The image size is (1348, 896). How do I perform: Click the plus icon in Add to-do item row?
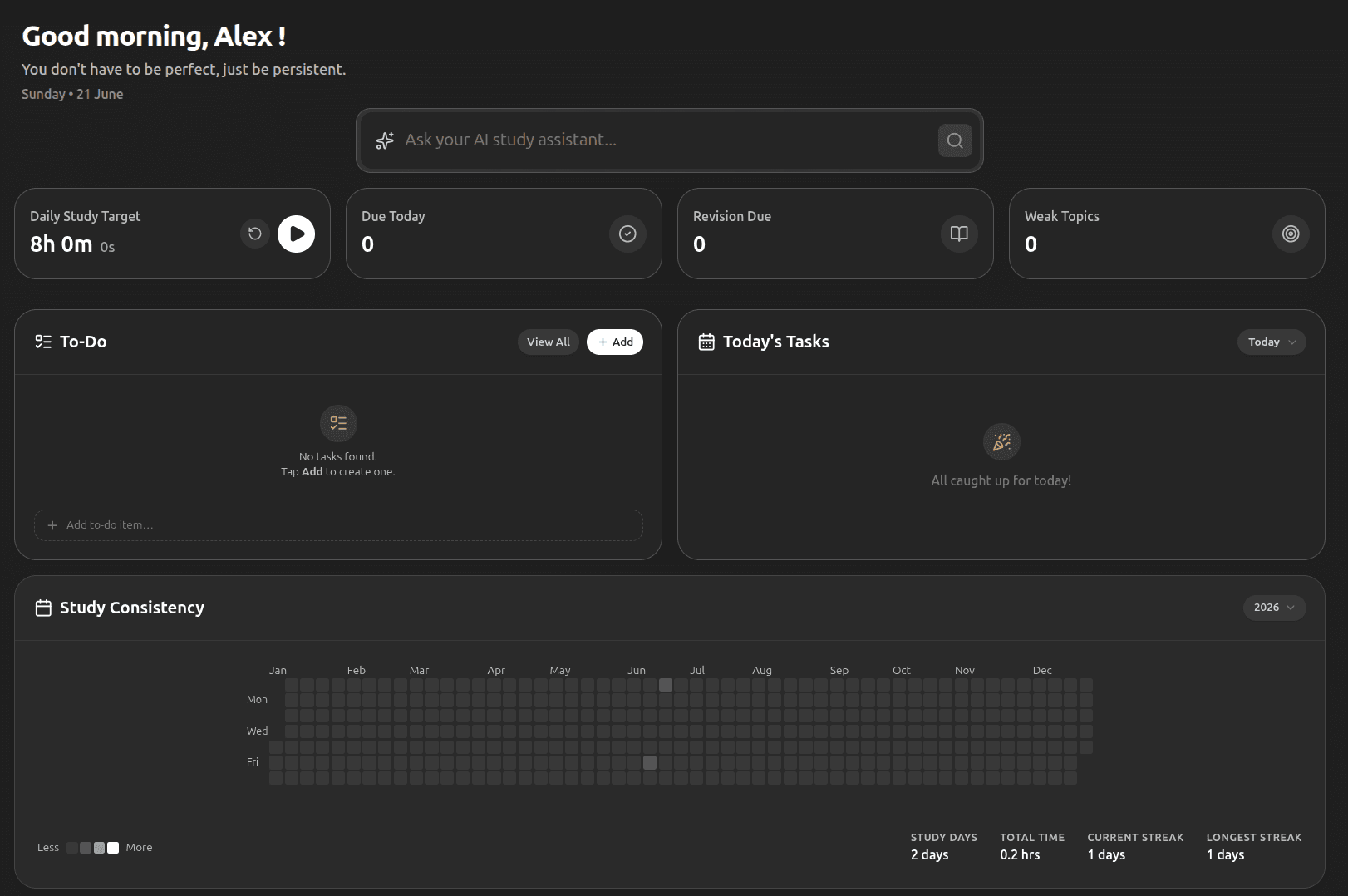(x=52, y=525)
